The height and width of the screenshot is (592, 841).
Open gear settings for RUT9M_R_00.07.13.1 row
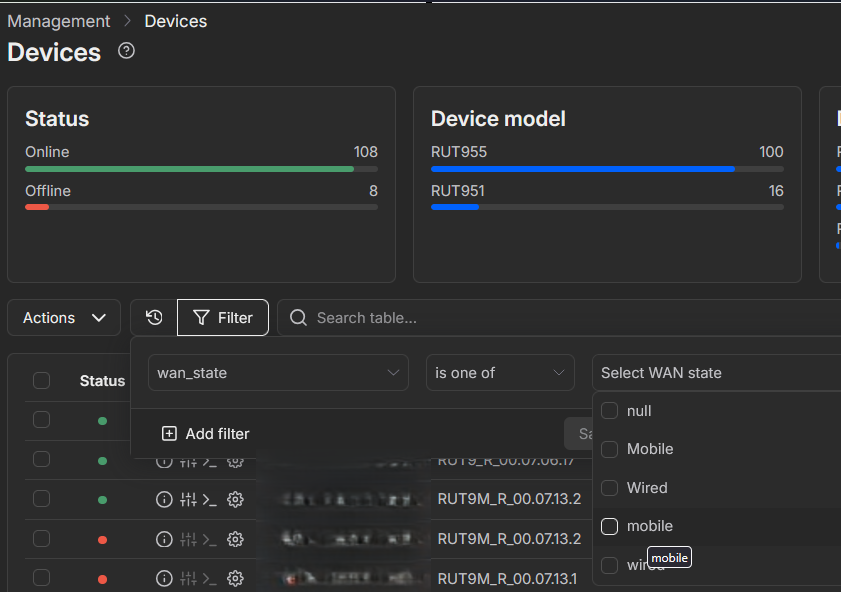pyautogui.click(x=235, y=578)
